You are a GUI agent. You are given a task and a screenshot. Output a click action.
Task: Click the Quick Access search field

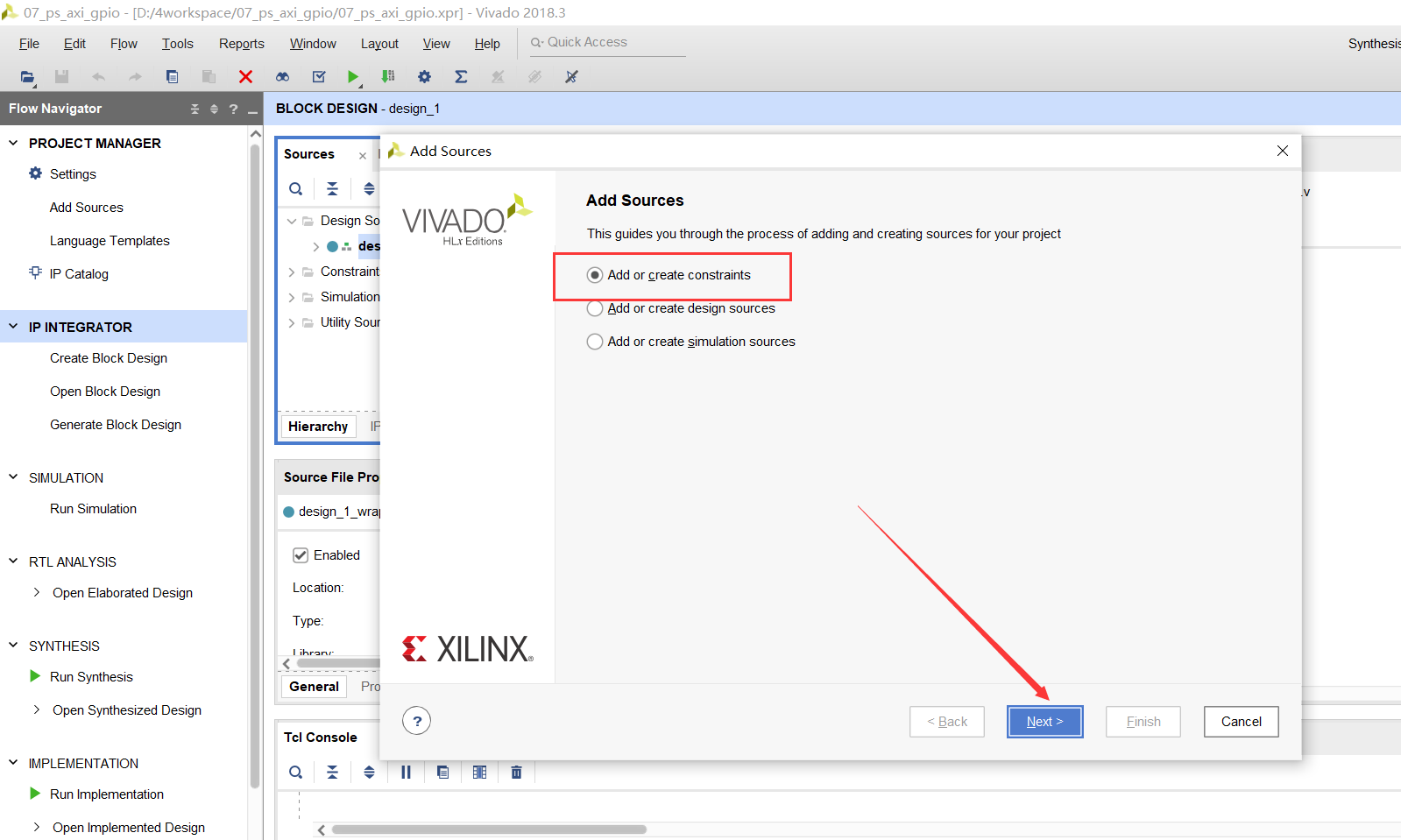[x=607, y=42]
